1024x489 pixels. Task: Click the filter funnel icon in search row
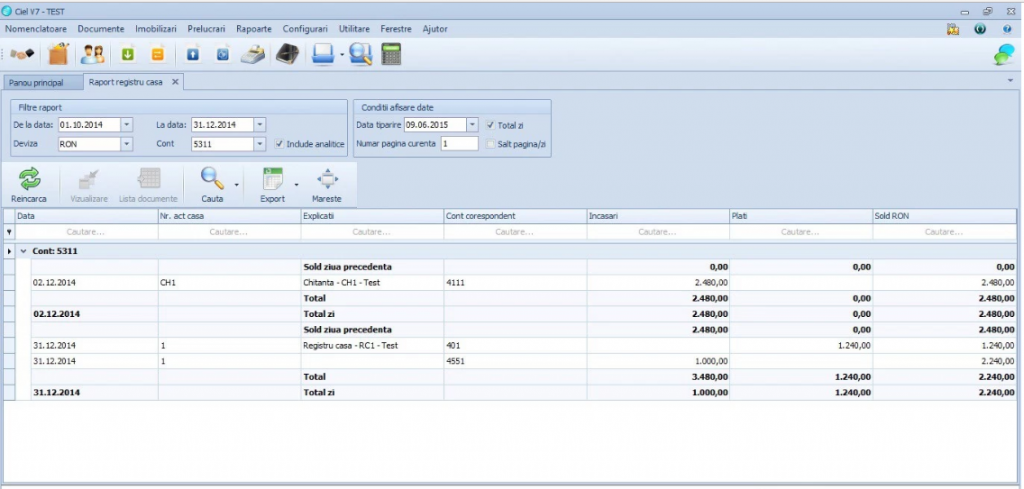tap(9, 232)
